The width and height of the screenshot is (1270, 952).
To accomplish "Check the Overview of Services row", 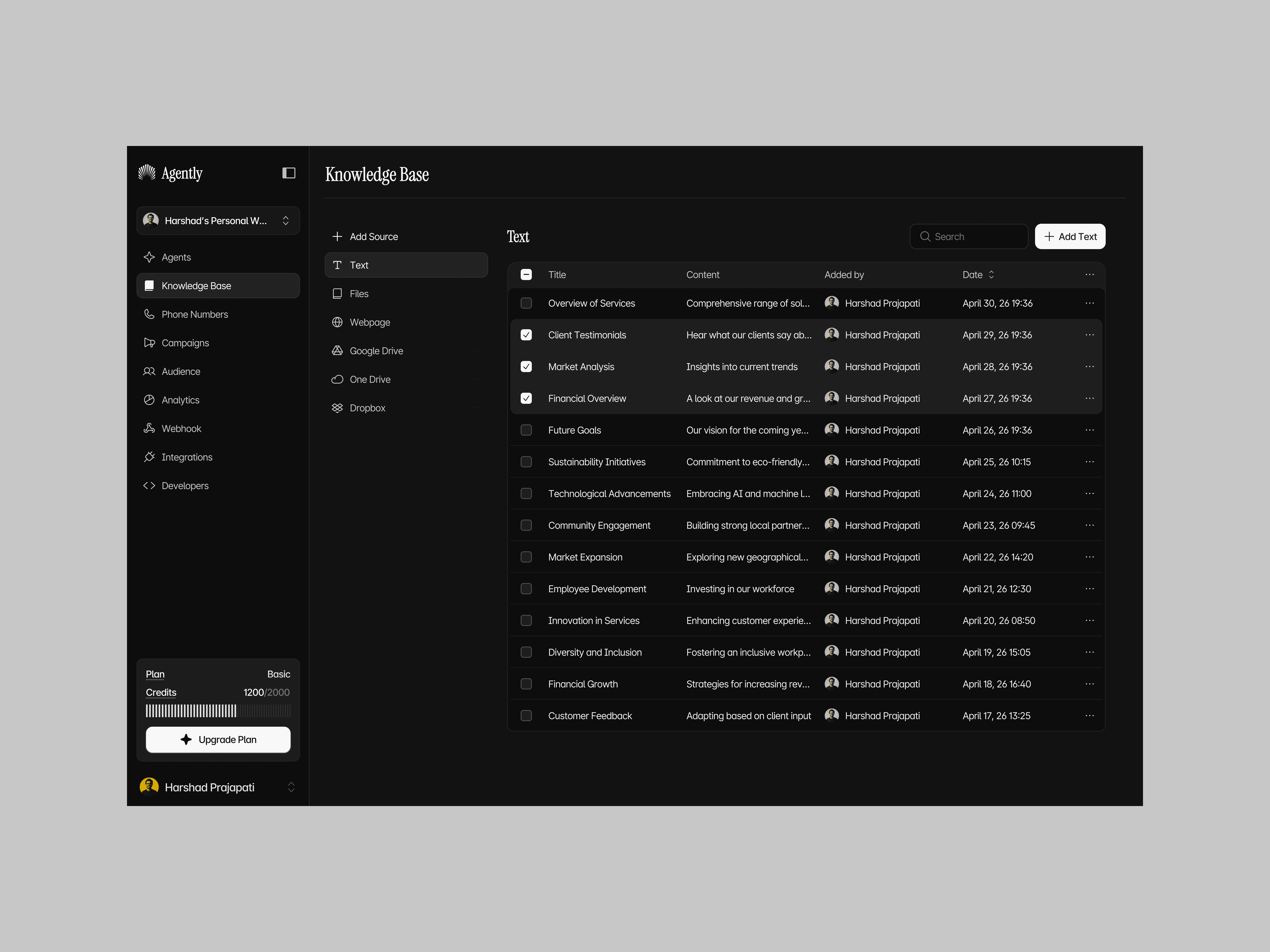I will pos(526,303).
